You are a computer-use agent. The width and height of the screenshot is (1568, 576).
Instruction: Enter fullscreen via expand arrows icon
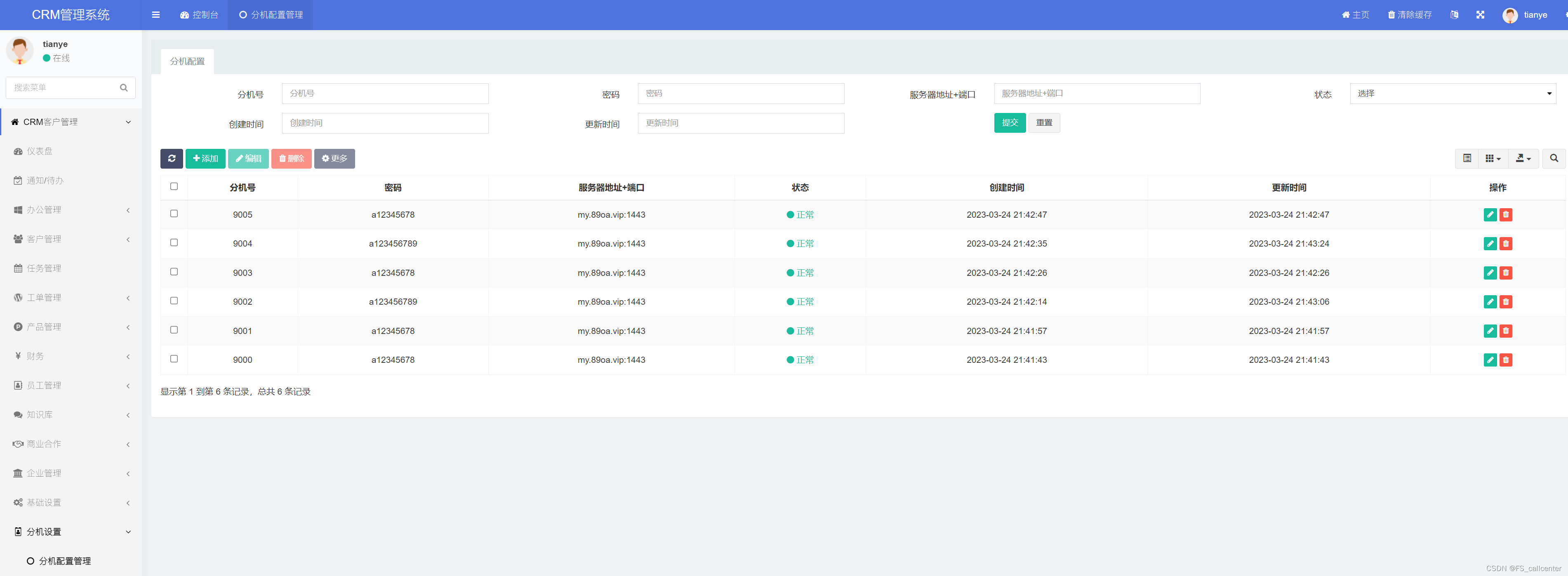[1480, 14]
